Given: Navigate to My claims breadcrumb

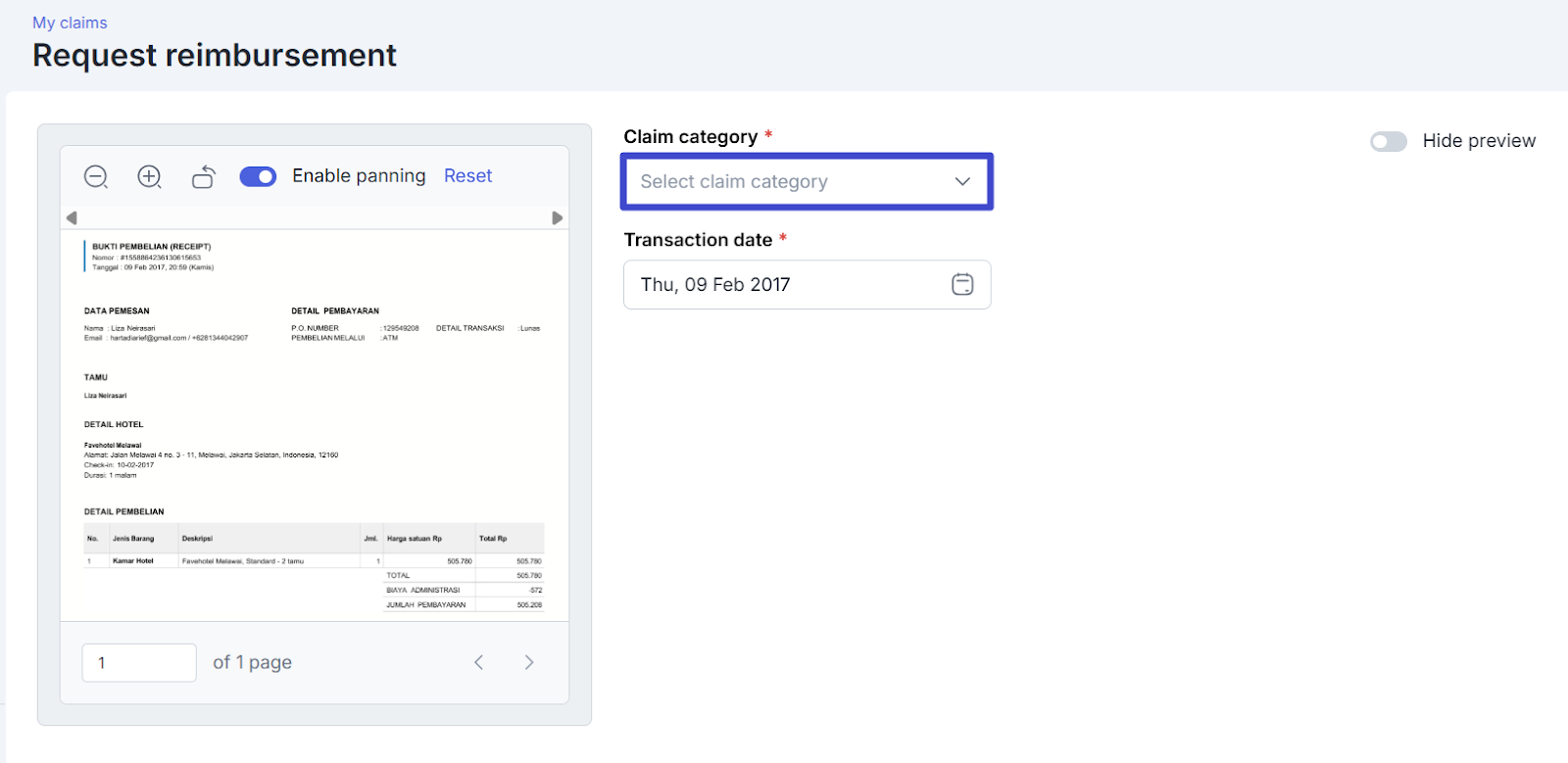Looking at the screenshot, I should tap(70, 23).
